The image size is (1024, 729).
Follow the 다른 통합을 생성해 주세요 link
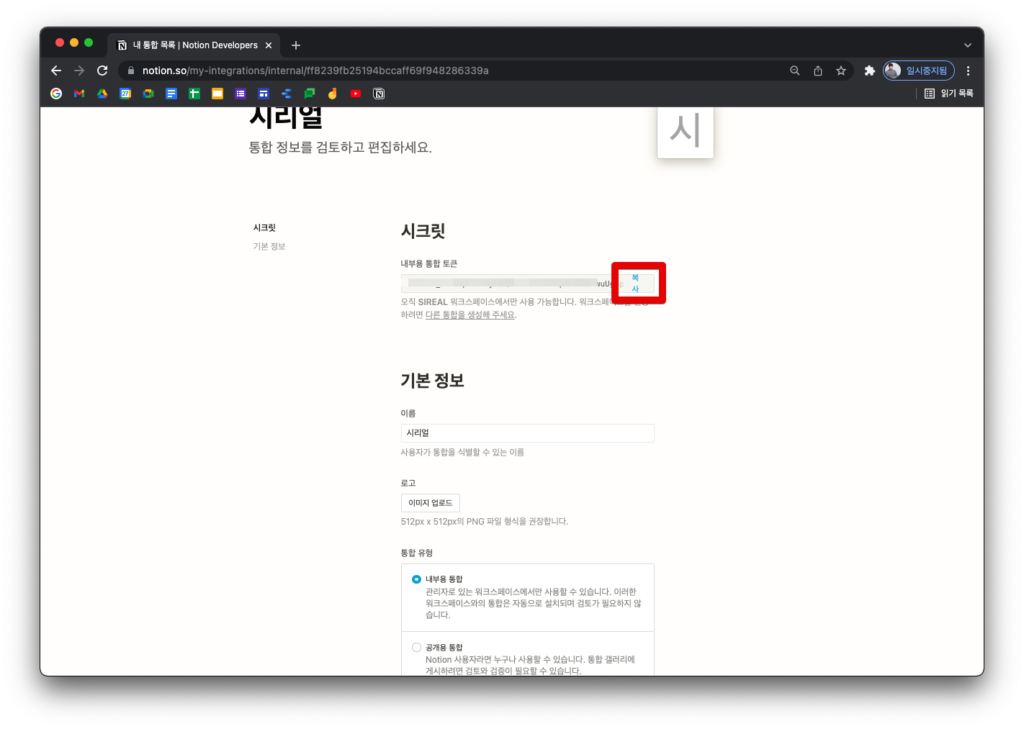click(x=470, y=315)
